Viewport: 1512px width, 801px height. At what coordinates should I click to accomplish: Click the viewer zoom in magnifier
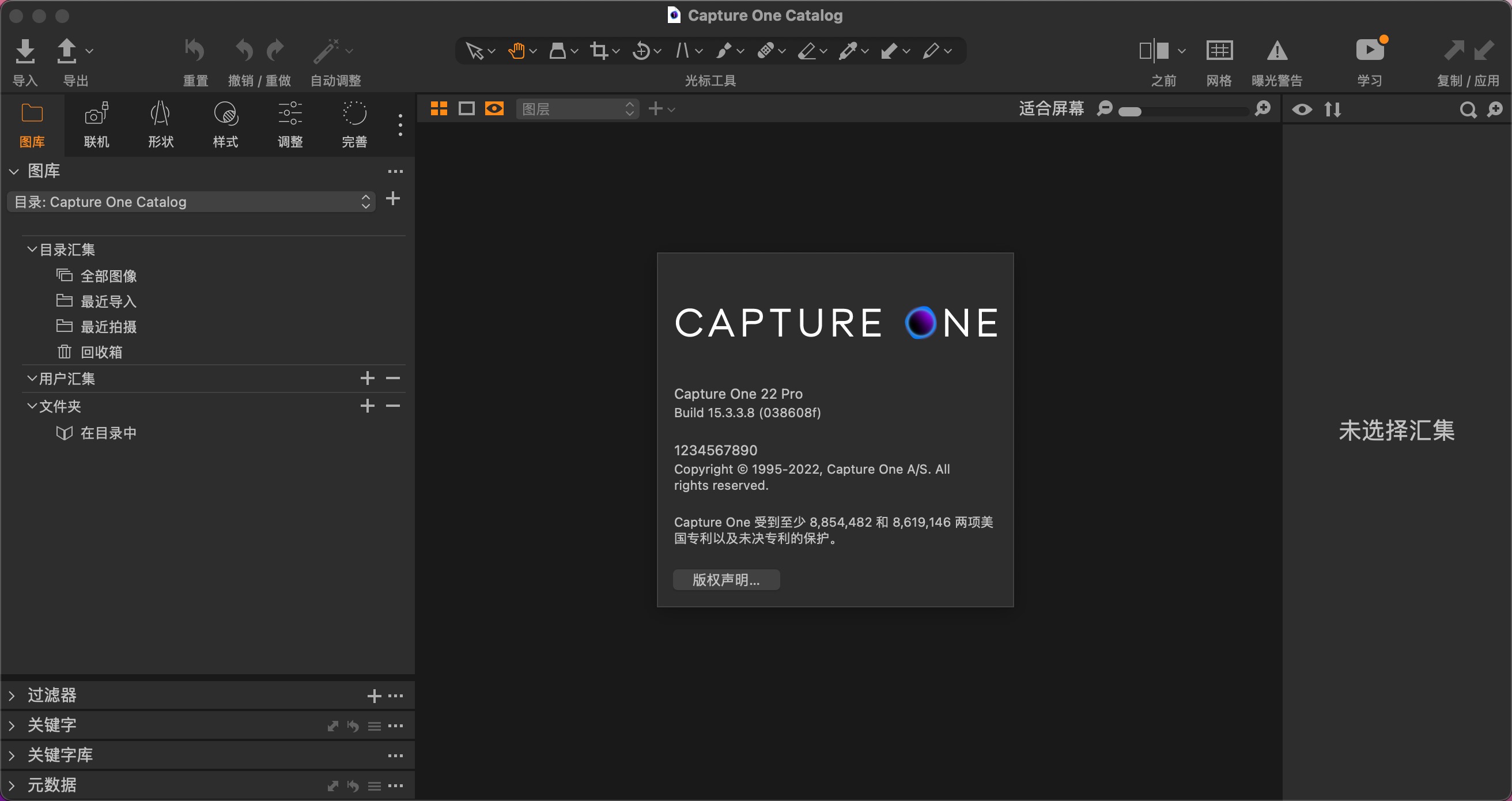1262,108
